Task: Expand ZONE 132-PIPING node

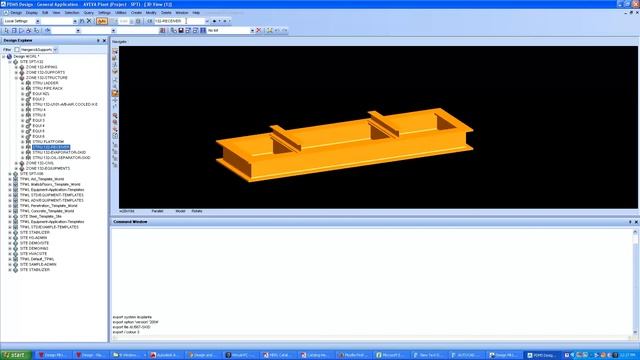Action: 16,67
